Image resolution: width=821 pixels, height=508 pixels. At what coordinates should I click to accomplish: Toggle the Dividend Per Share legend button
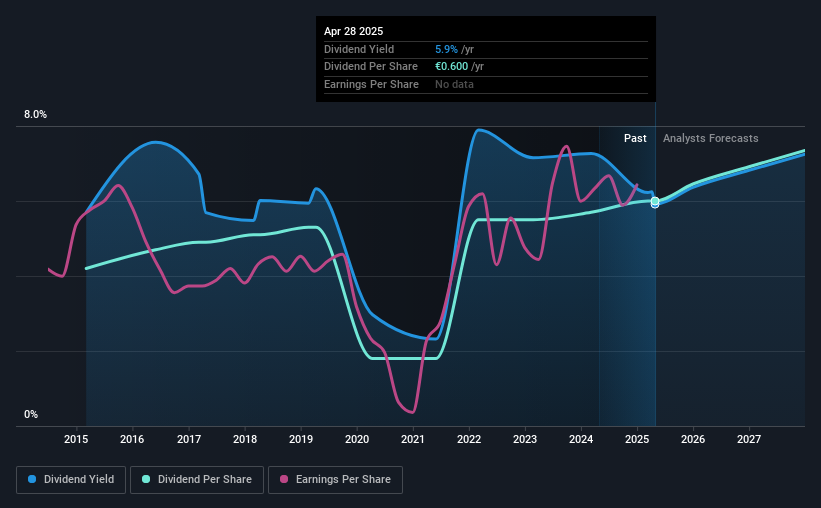tap(197, 480)
